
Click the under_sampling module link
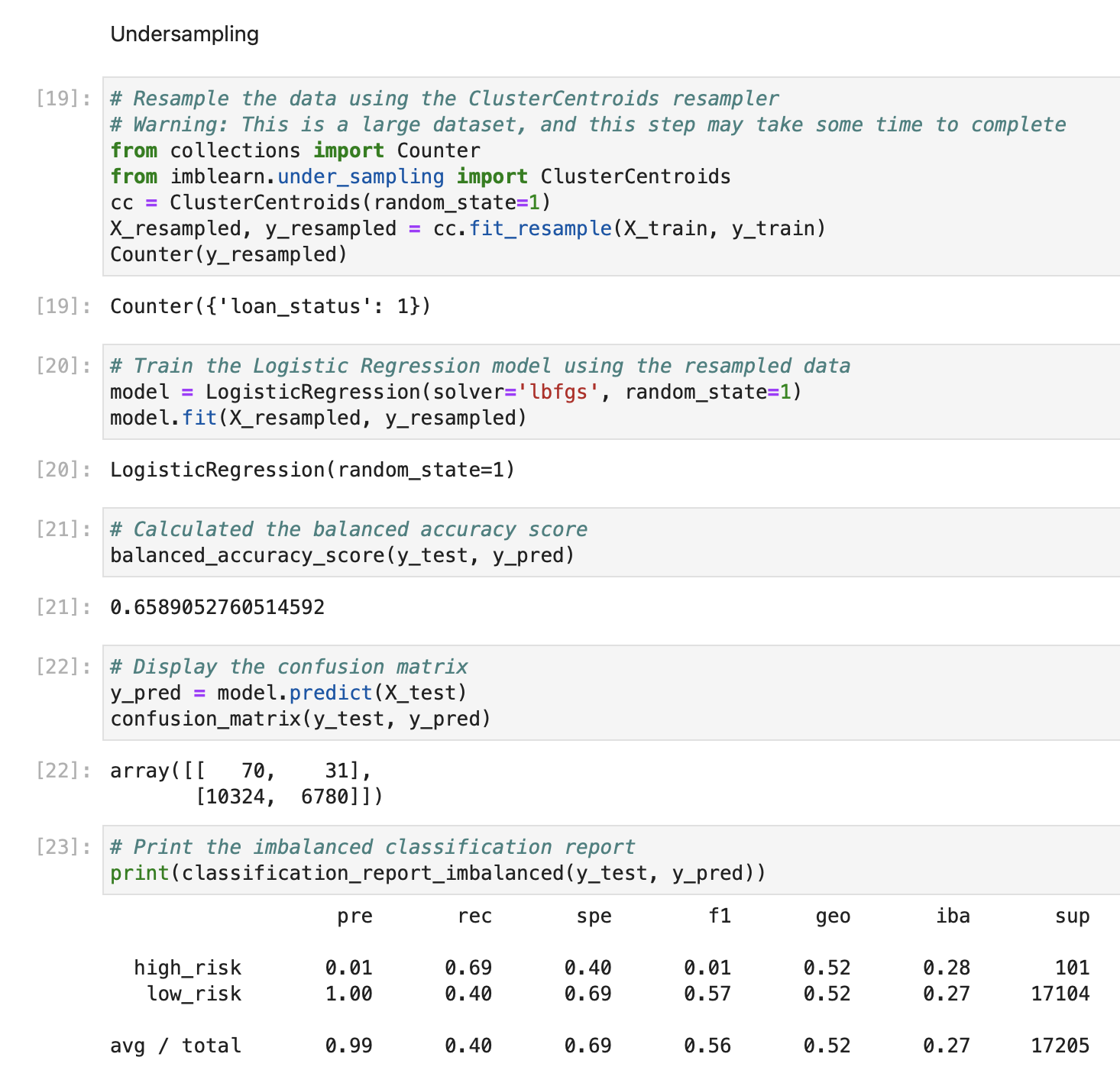coord(360,176)
